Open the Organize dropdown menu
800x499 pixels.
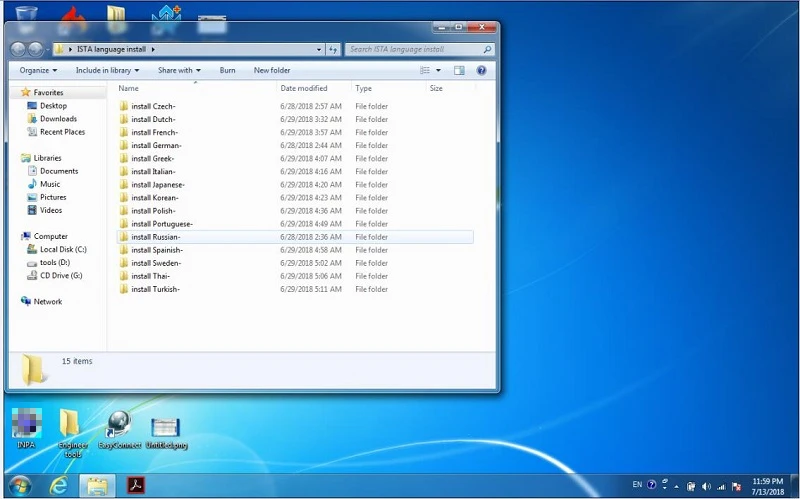38,71
